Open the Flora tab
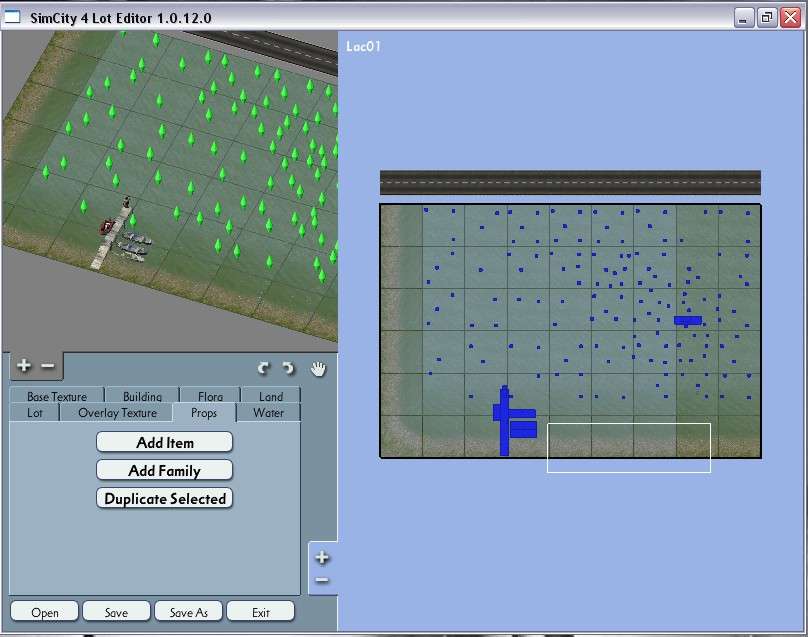 (x=210, y=396)
